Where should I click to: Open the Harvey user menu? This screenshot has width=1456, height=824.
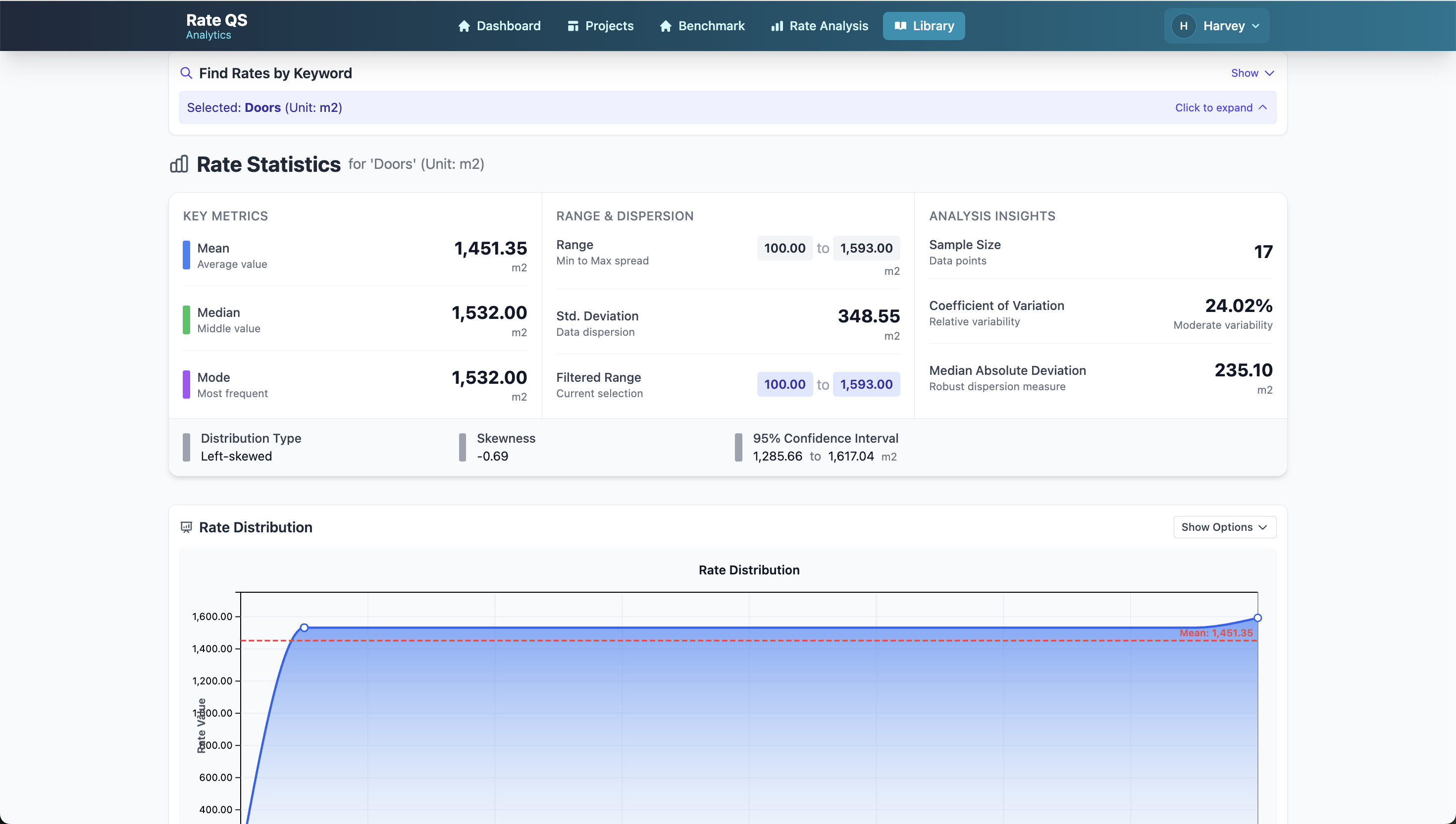1216,26
